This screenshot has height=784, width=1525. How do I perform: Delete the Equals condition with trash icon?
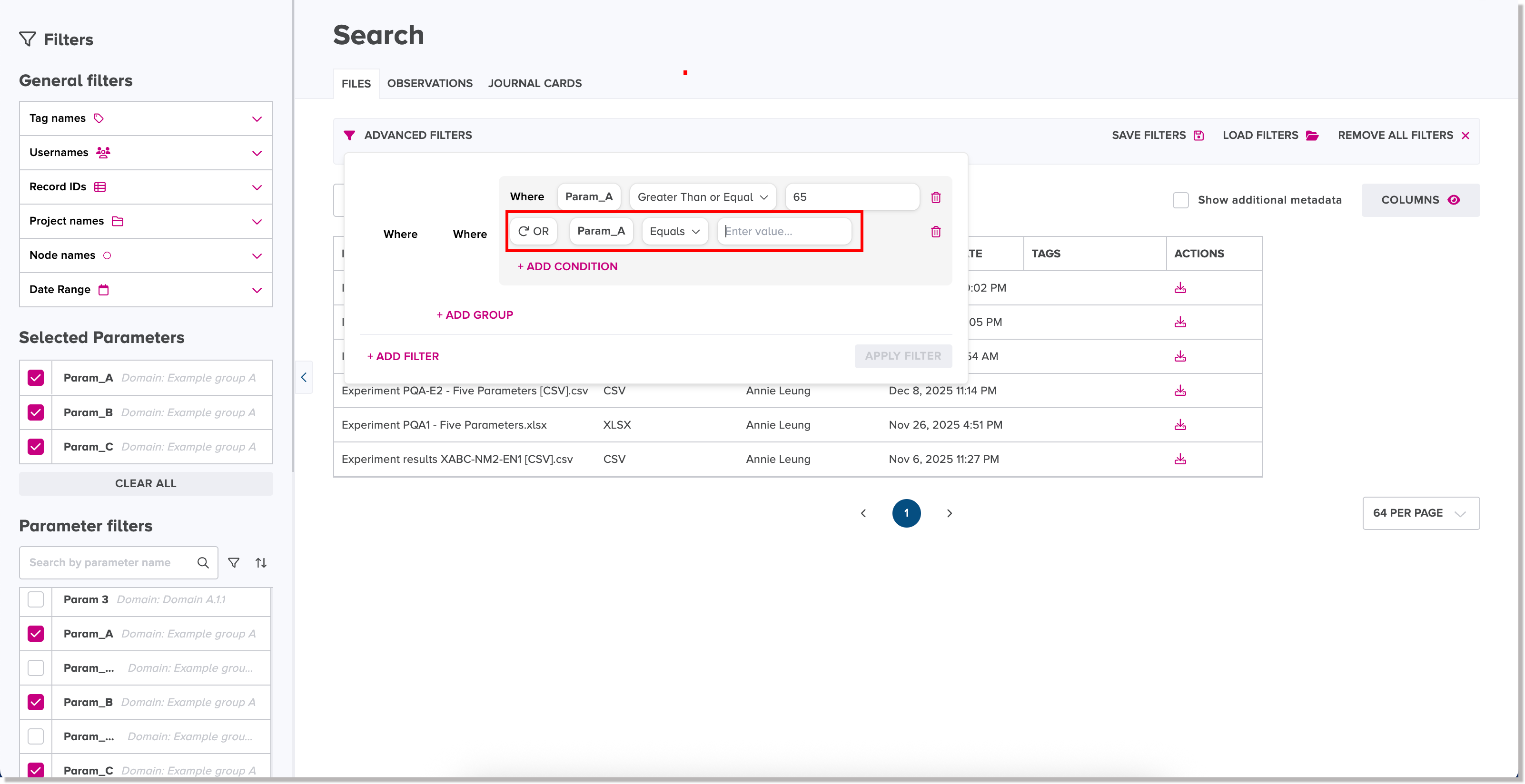pos(935,231)
